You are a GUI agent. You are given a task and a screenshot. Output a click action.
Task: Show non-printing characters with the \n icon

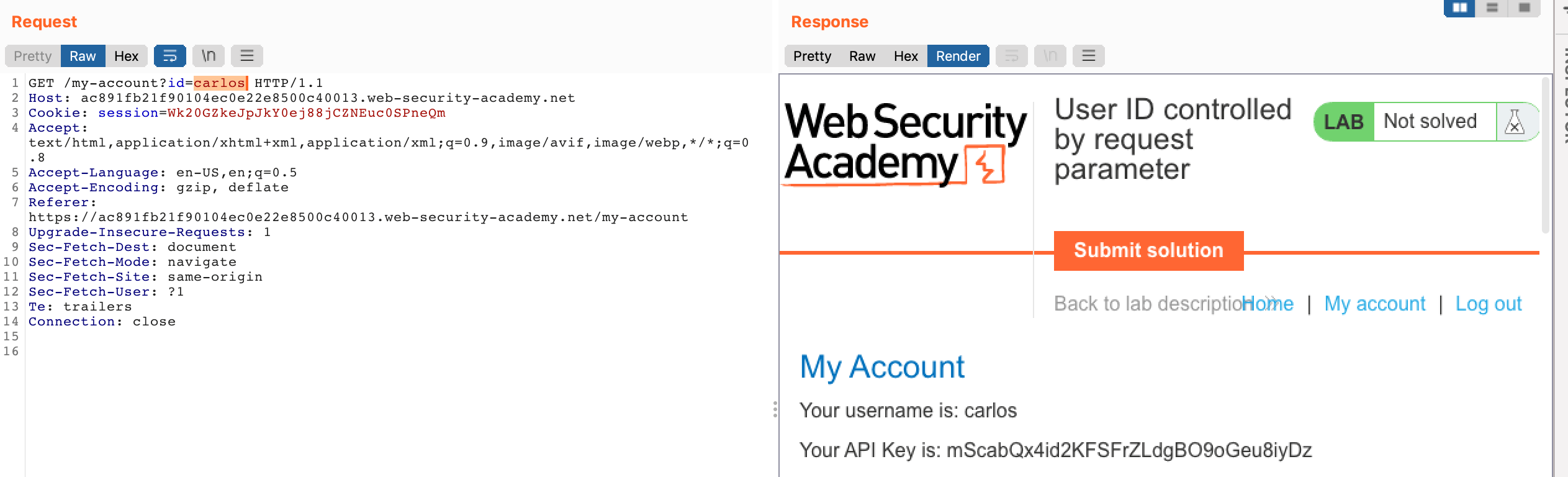coord(209,56)
